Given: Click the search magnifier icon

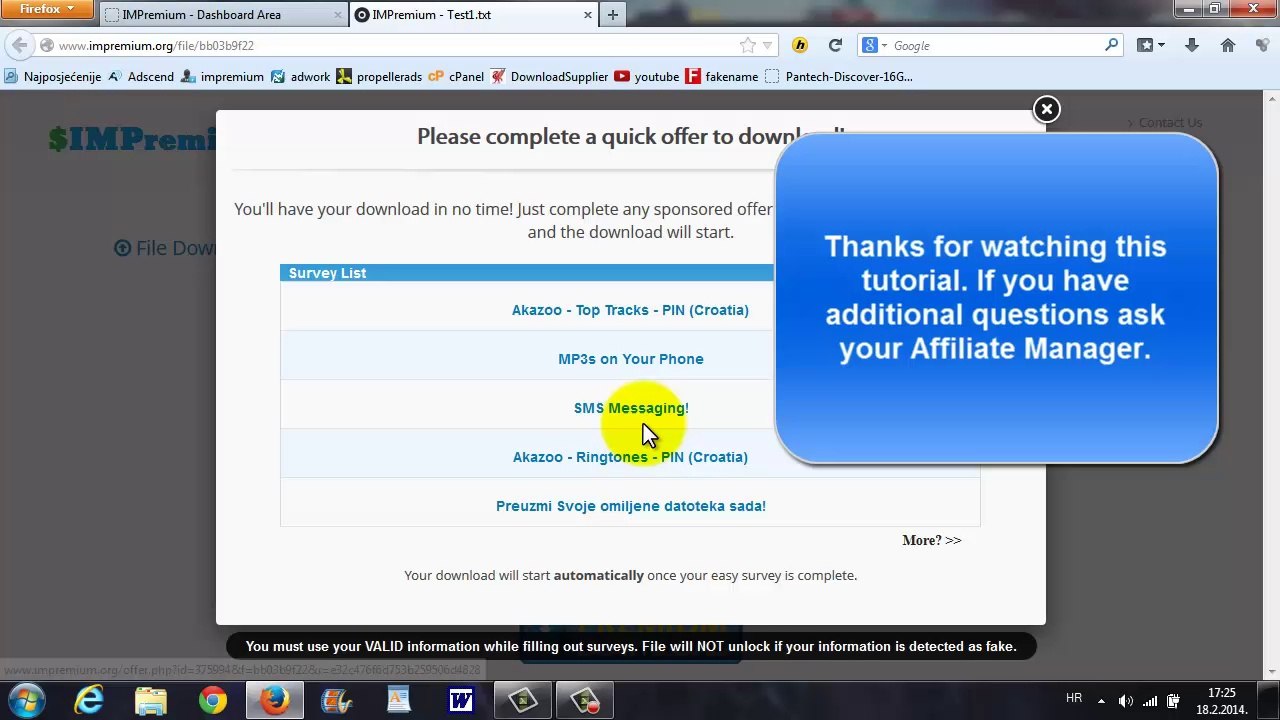Looking at the screenshot, I should coord(1111,46).
